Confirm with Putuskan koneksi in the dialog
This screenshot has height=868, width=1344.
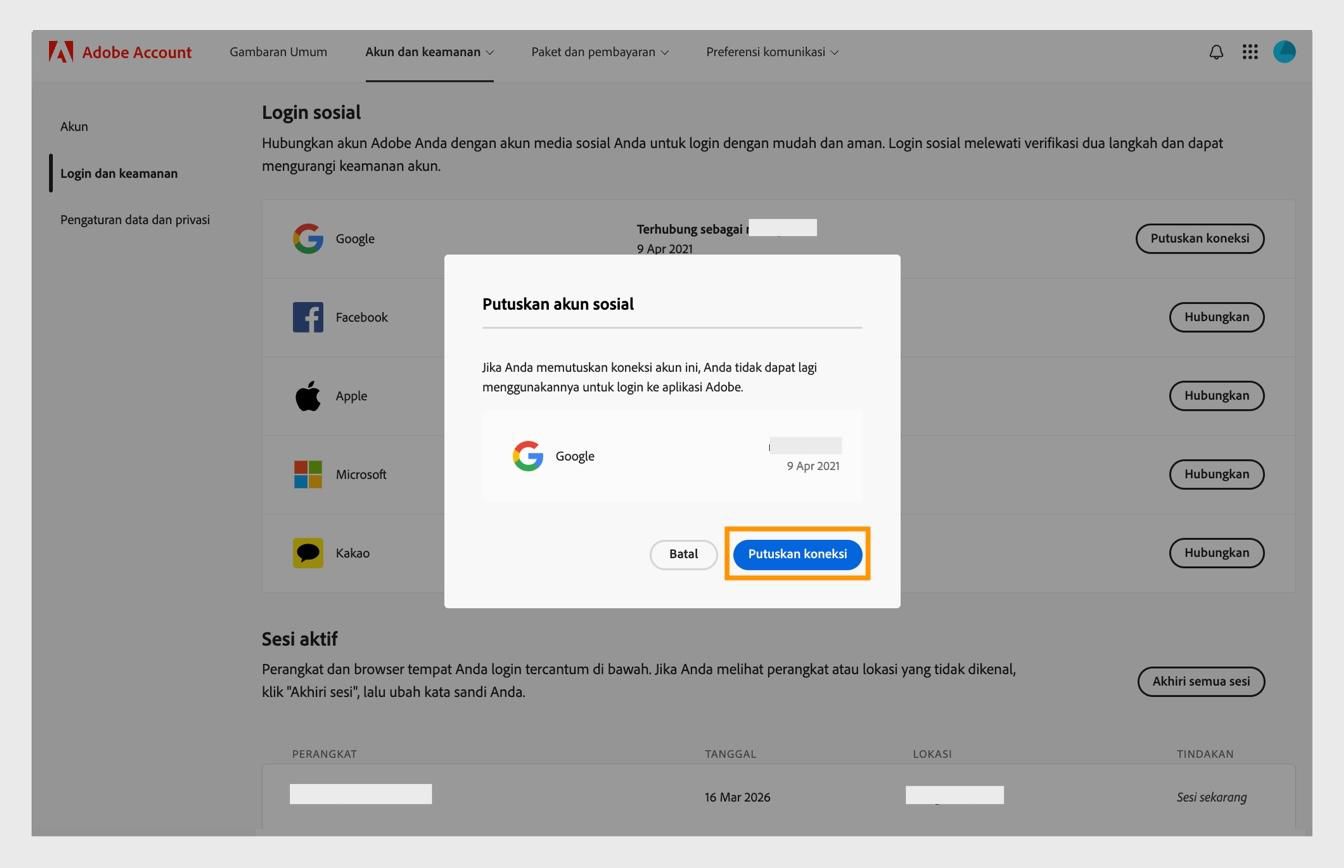[x=797, y=553]
